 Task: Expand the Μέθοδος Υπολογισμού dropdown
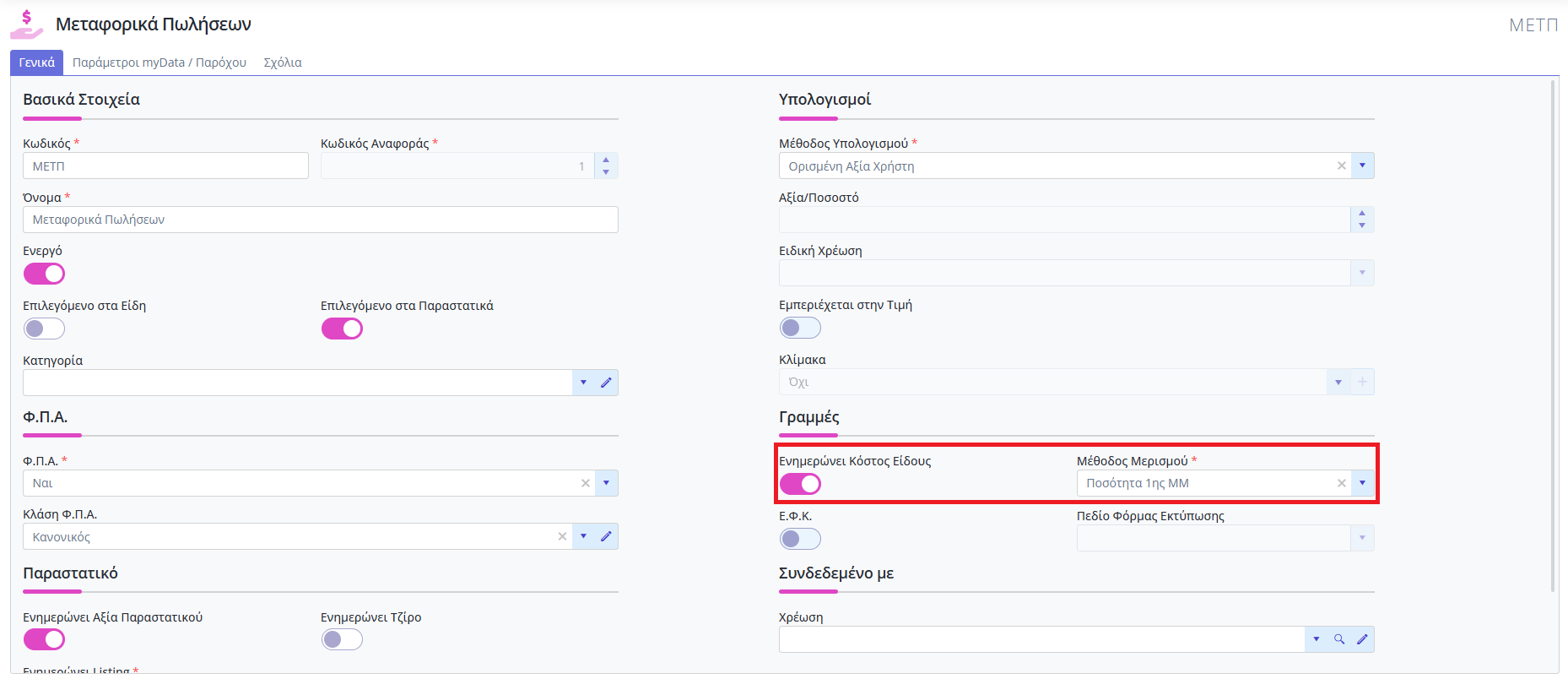click(x=1362, y=166)
